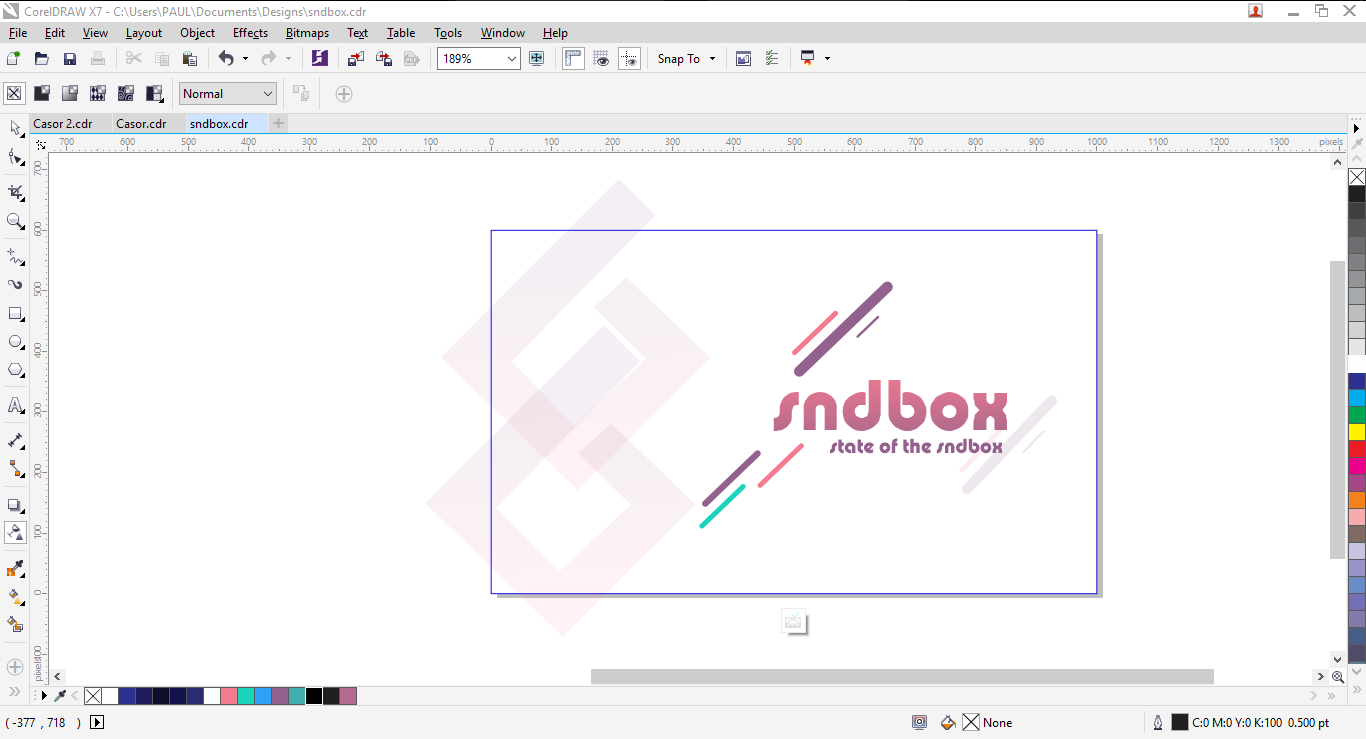The height and width of the screenshot is (739, 1366).
Task: Click Quick customize plus in property bar
Action: (x=344, y=94)
